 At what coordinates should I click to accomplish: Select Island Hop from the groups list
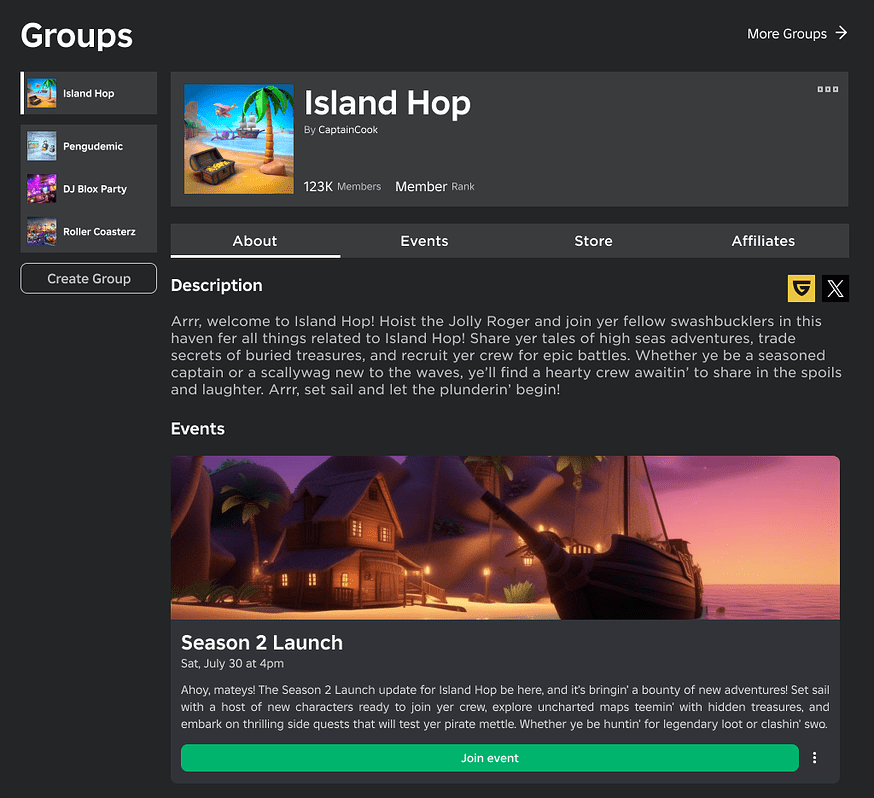(87, 93)
